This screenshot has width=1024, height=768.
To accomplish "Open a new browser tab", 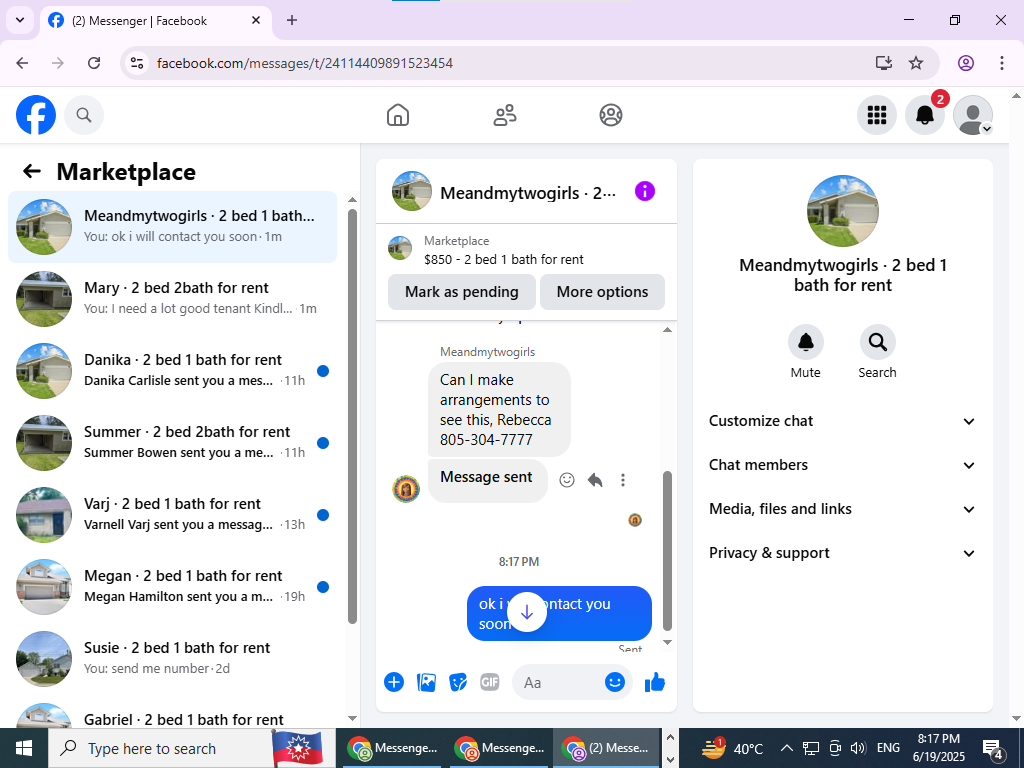I will (x=292, y=20).
